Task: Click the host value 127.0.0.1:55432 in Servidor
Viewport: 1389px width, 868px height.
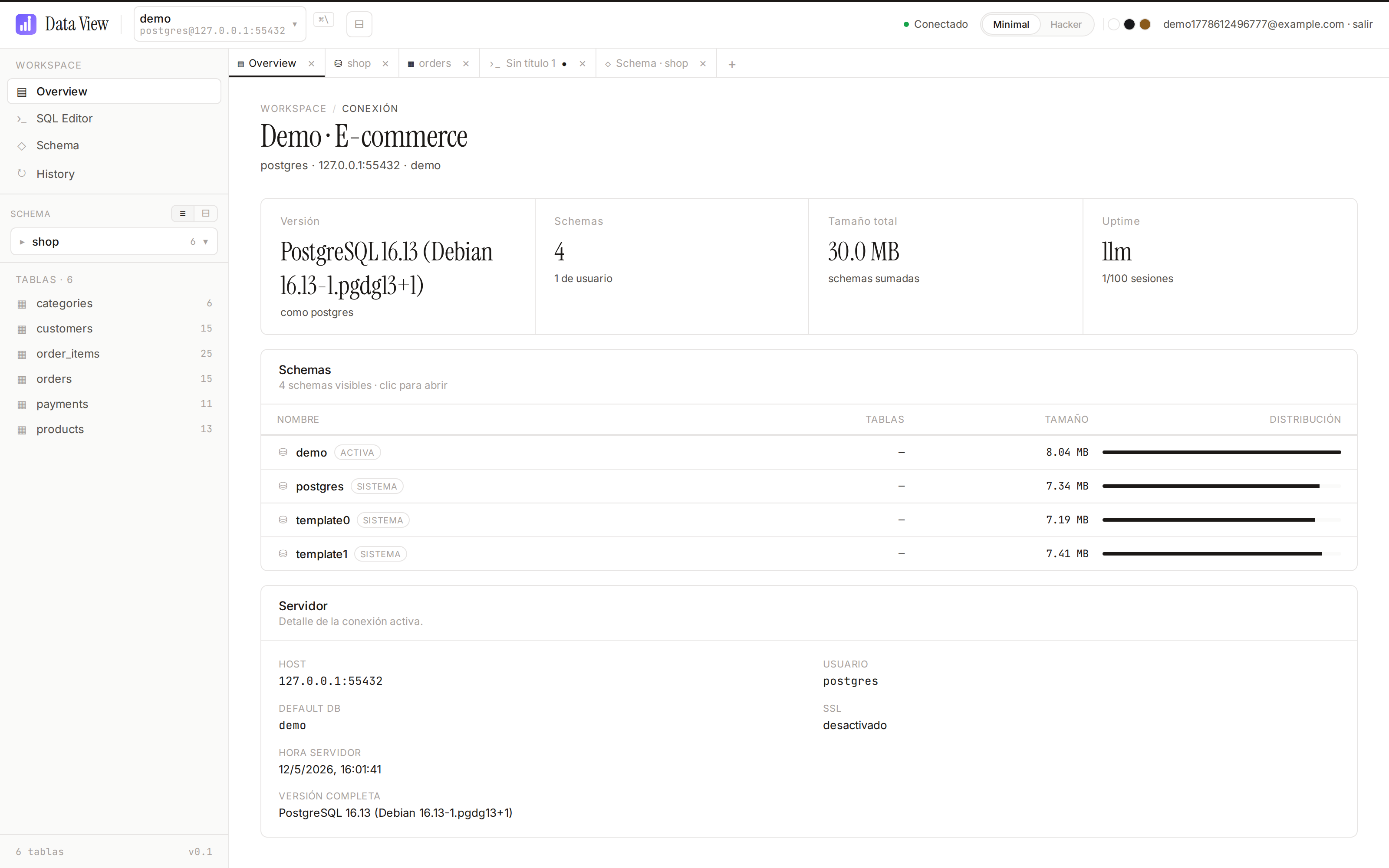Action: tap(331, 681)
